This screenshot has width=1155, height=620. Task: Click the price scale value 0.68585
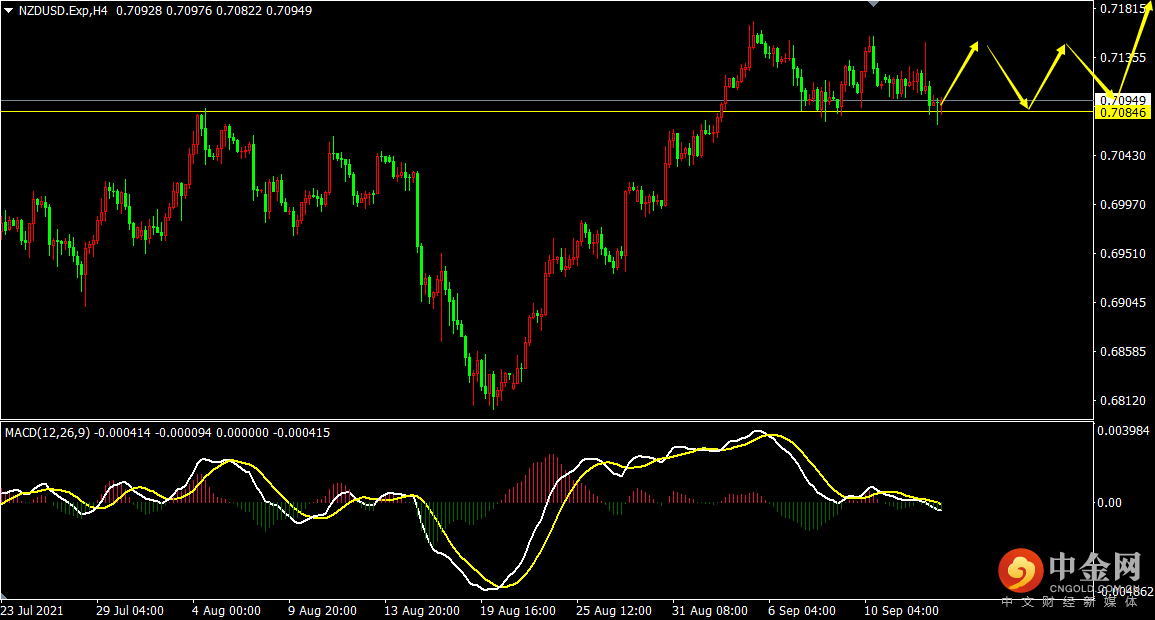pyautogui.click(x=1123, y=352)
